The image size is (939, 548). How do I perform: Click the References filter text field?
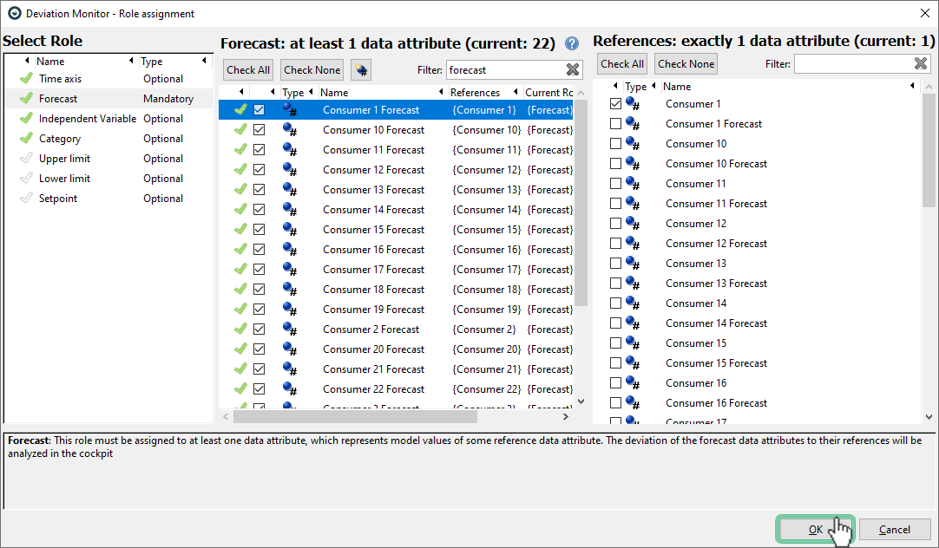pyautogui.click(x=853, y=63)
